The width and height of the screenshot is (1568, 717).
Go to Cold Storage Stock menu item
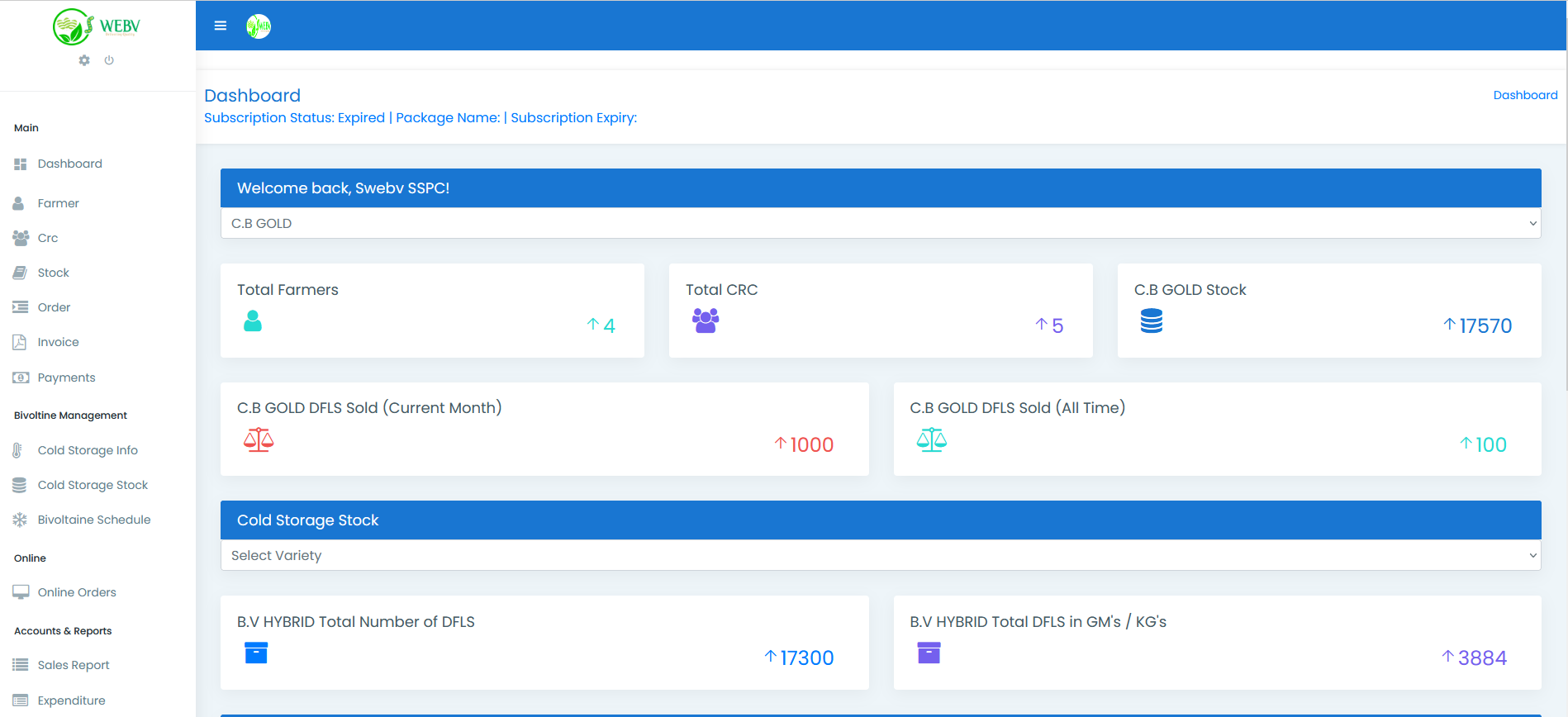(93, 485)
